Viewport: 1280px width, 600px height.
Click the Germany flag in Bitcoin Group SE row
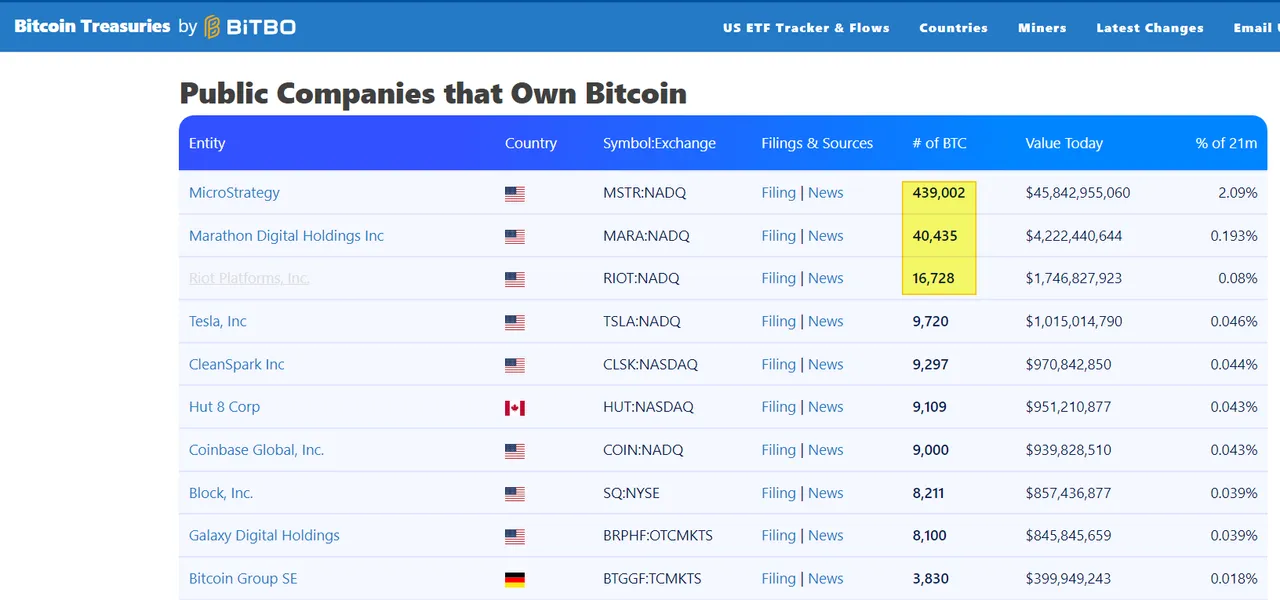[515, 579]
